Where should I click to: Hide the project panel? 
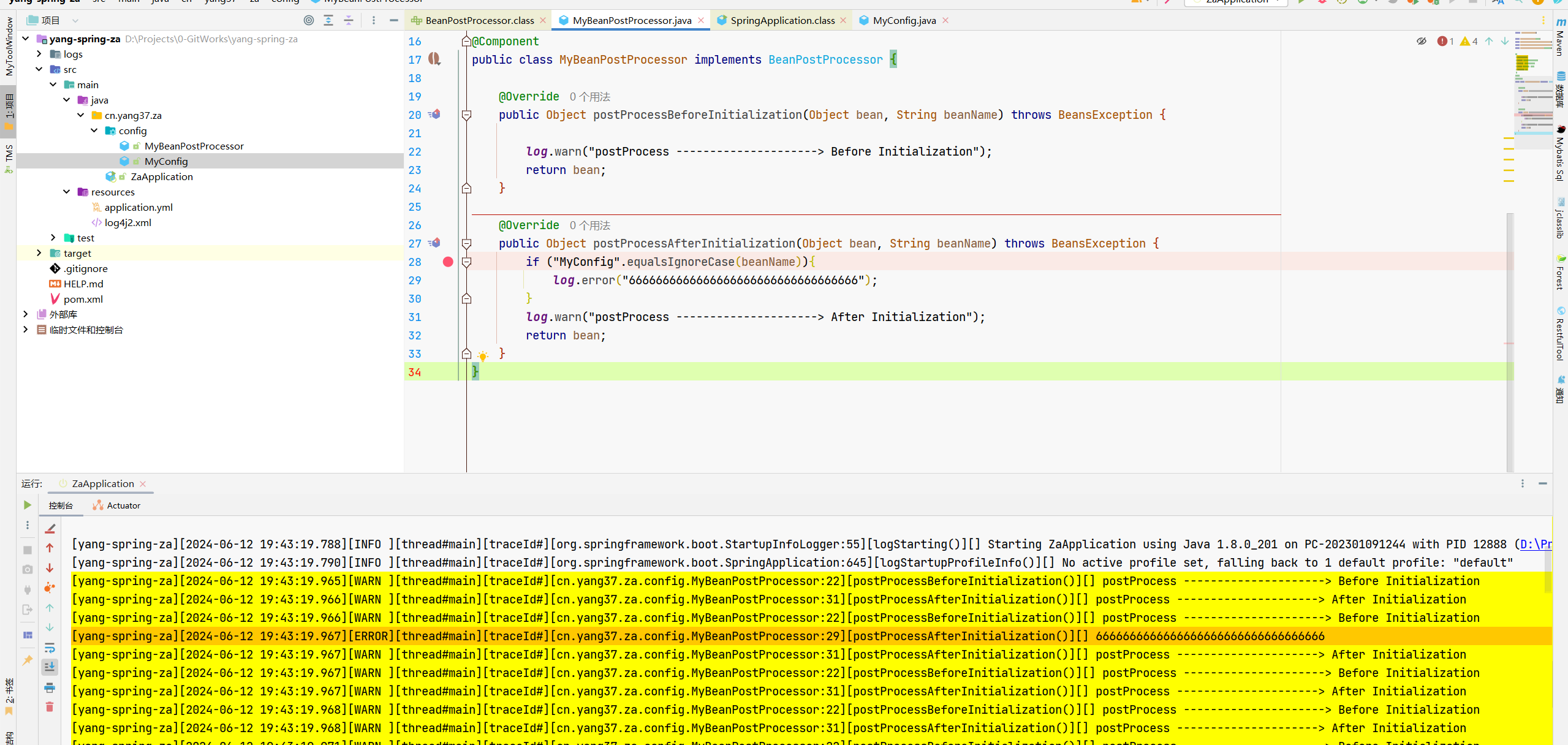tap(393, 20)
